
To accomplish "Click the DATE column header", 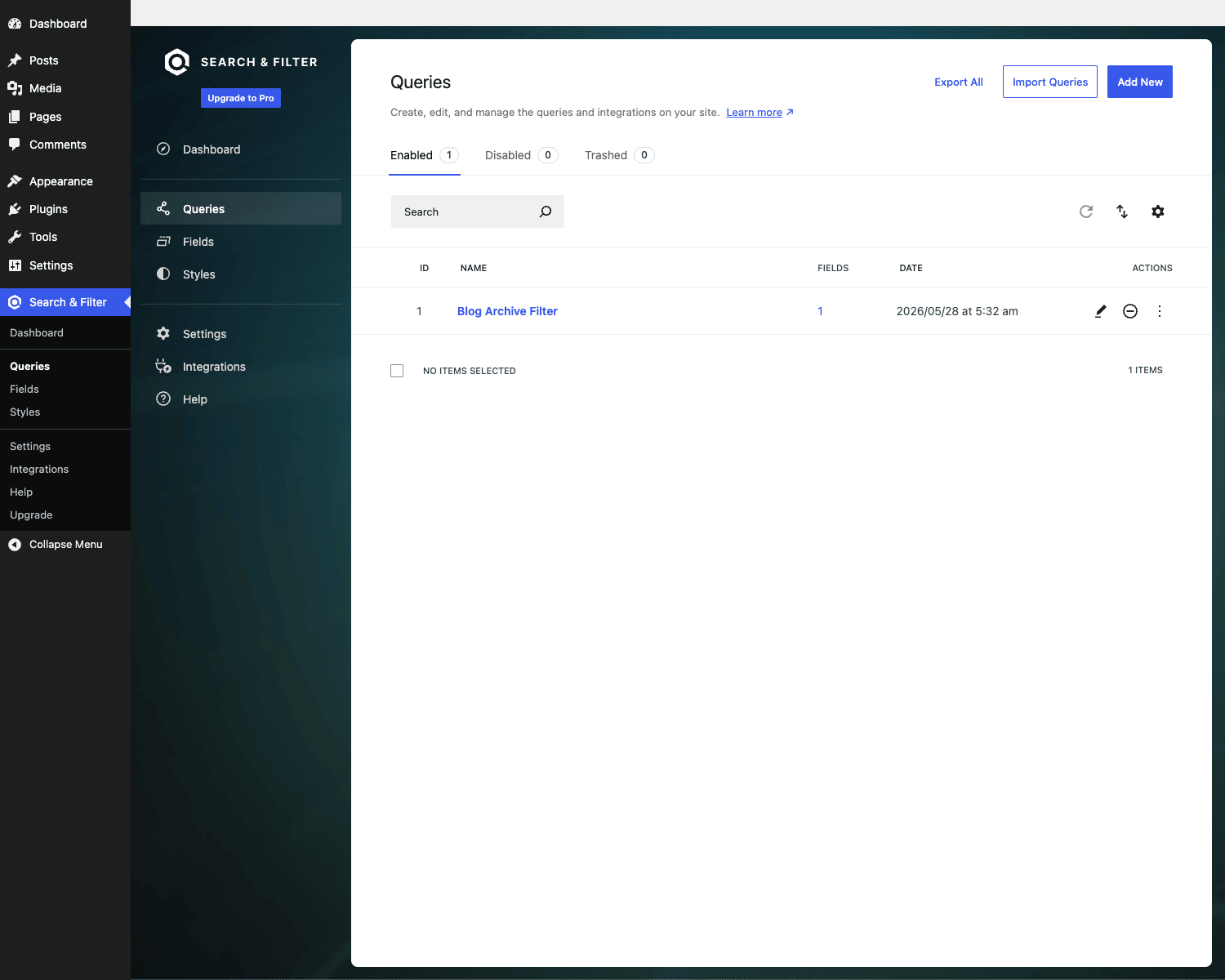I will coord(911,268).
